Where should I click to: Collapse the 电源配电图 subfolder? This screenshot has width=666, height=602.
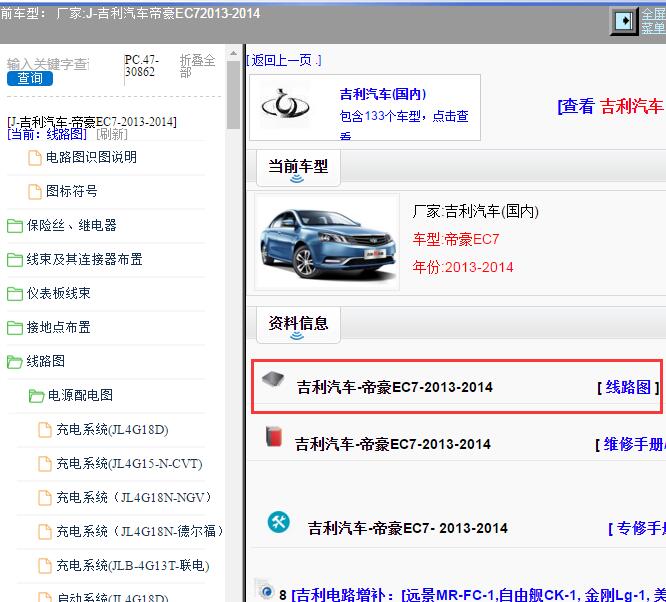tap(80, 395)
